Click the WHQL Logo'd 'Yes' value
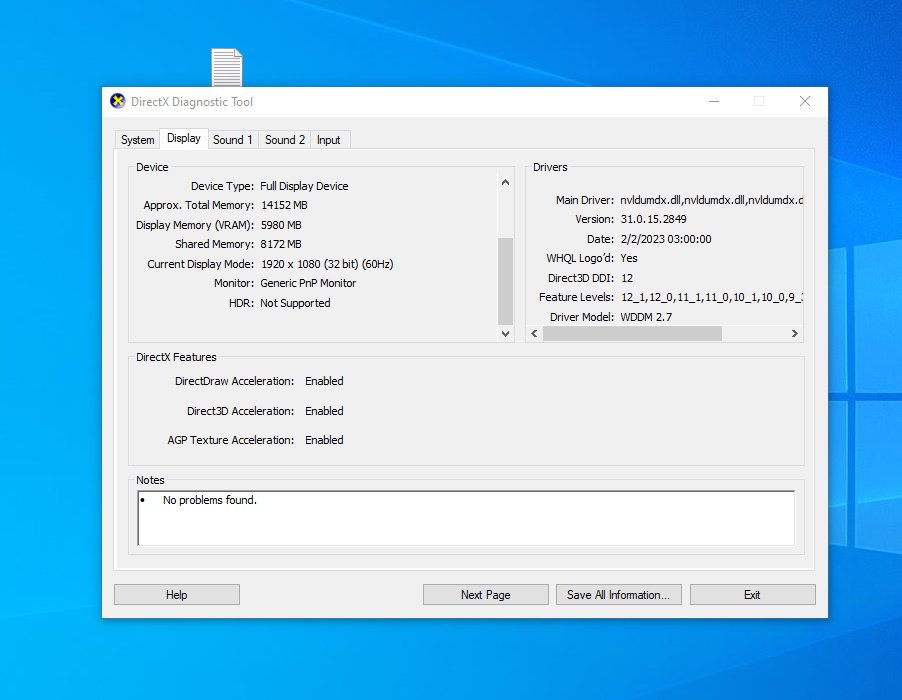Viewport: 902px width, 700px height. (629, 258)
